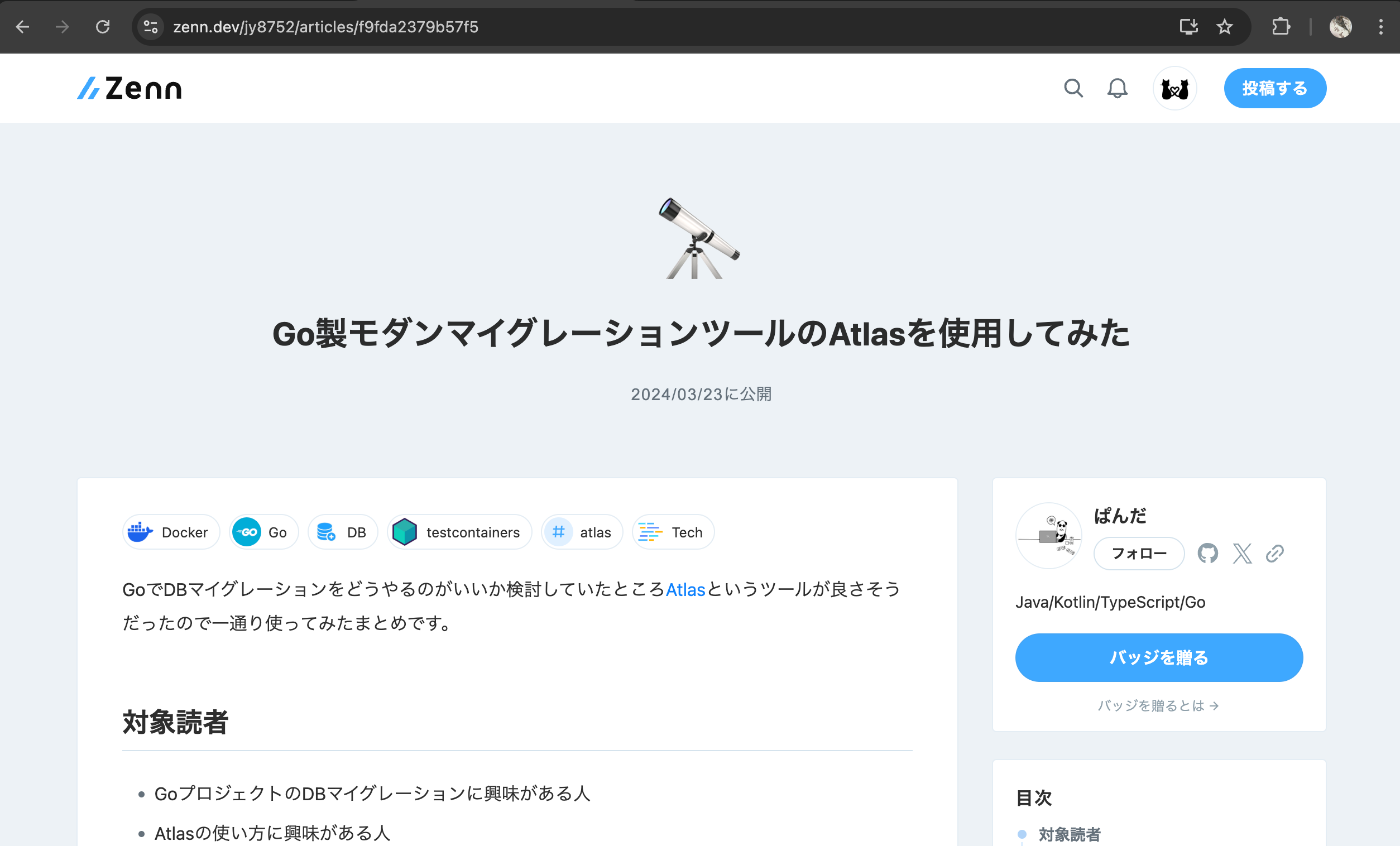Click the author's panda avatar
1400x846 pixels.
(x=1049, y=536)
